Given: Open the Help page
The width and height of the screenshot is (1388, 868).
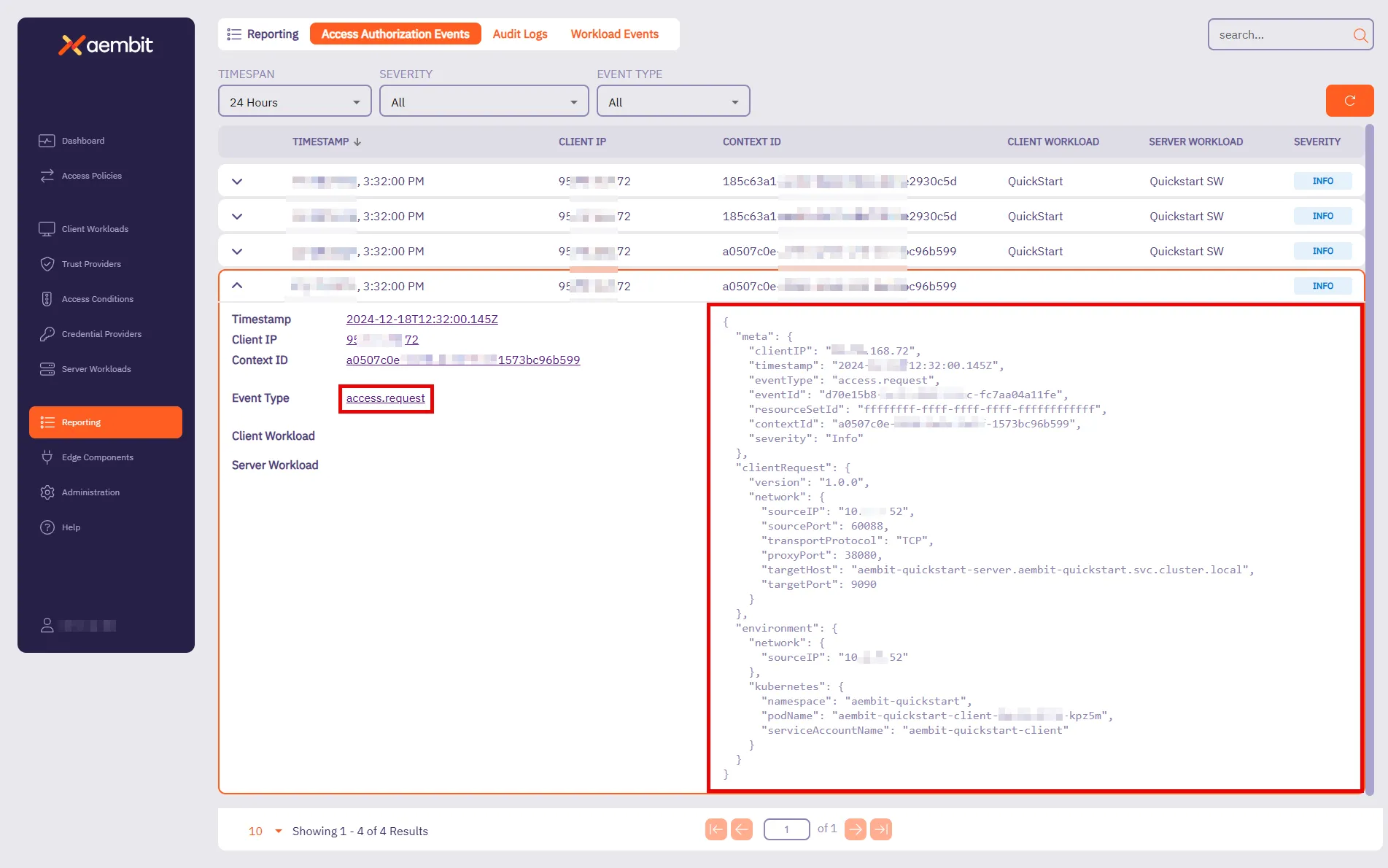Looking at the screenshot, I should [71, 527].
